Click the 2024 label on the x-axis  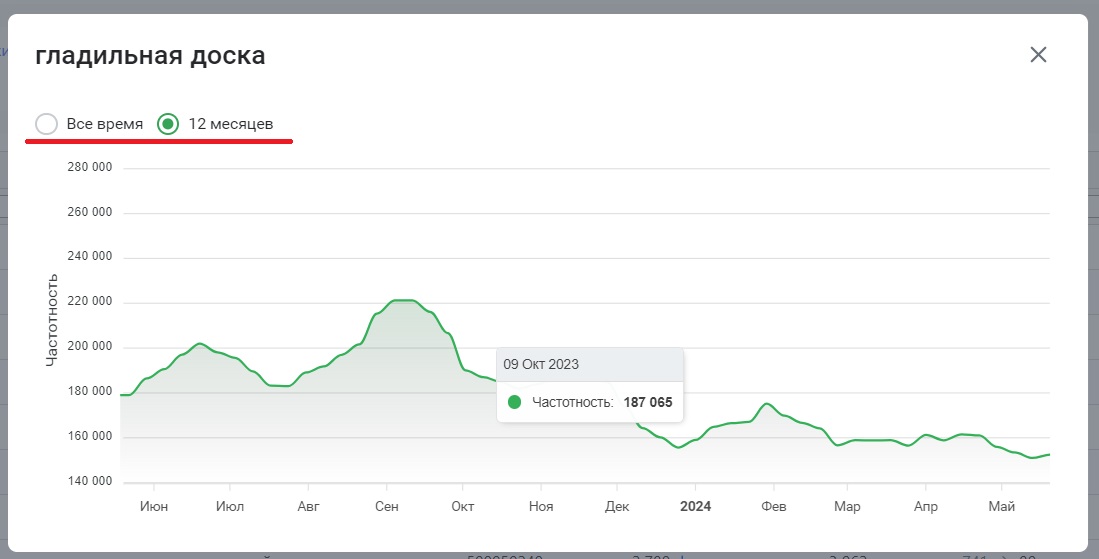pyautogui.click(x=695, y=507)
